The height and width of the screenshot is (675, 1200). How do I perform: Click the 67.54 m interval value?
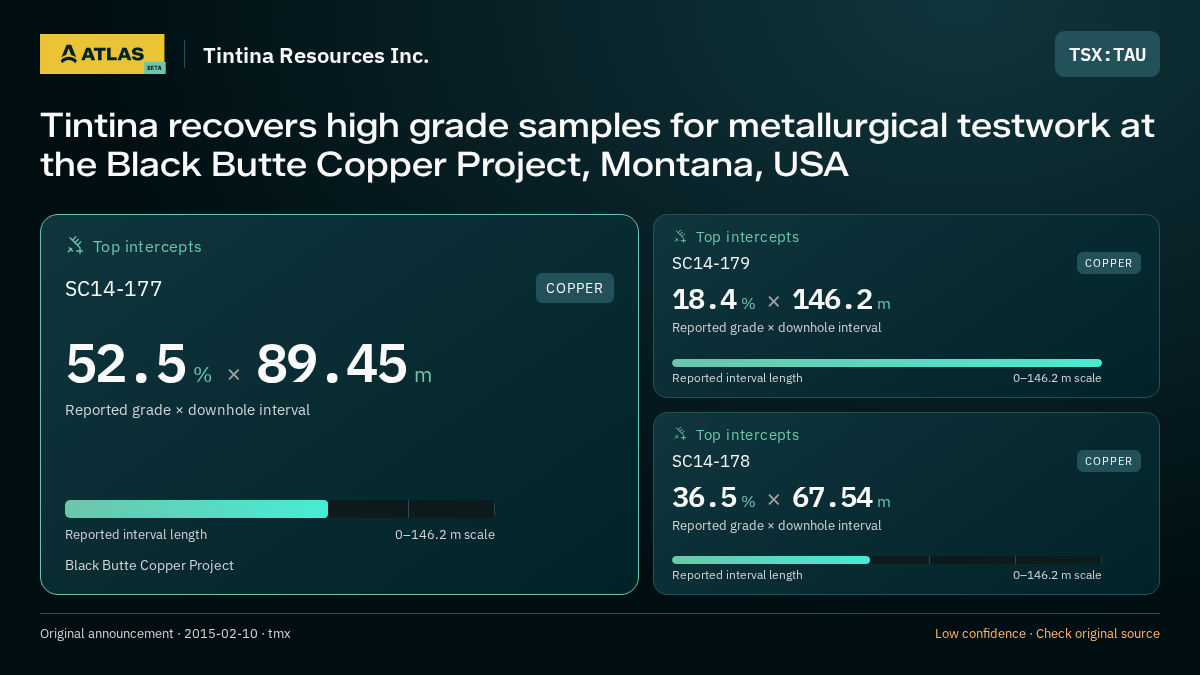(841, 498)
